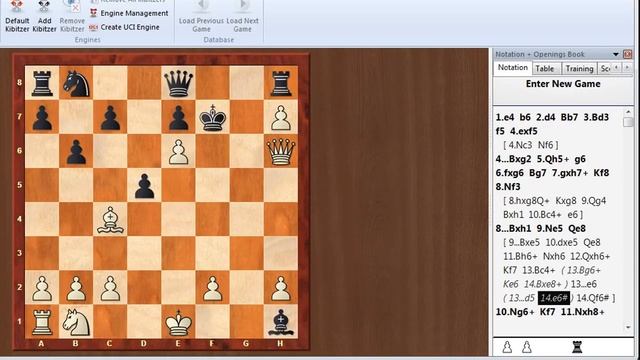640x360 pixels.
Task: Click the Remove Kibitzer button
Action: point(72,16)
